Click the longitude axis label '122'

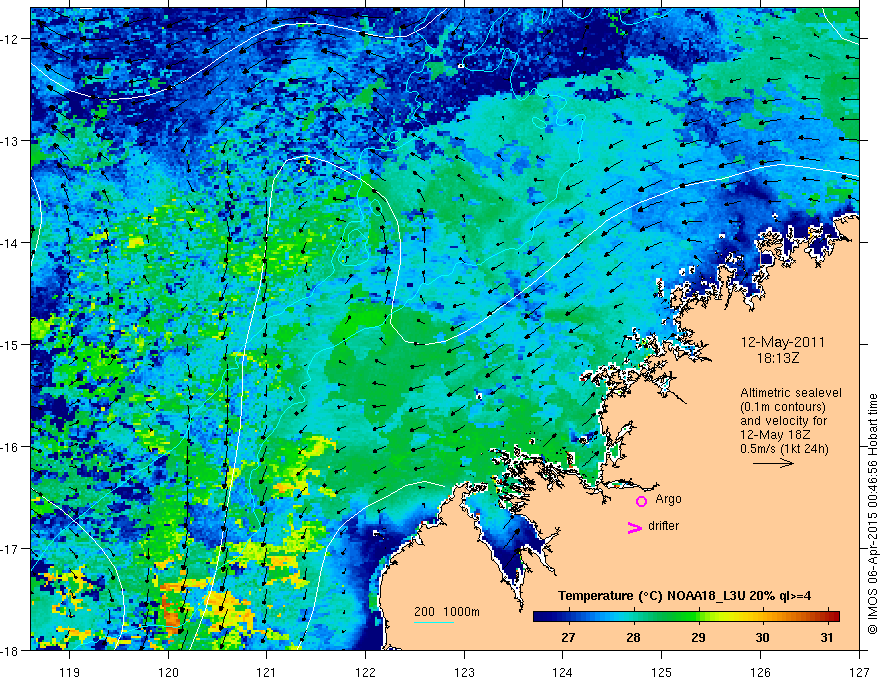tap(365, 672)
